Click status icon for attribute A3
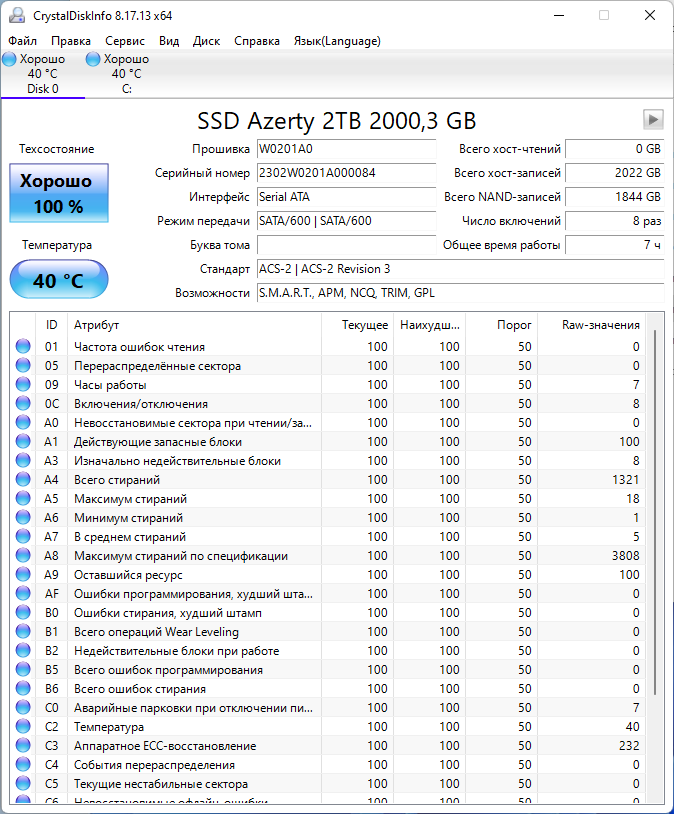This screenshot has height=814, width=674. point(23,460)
